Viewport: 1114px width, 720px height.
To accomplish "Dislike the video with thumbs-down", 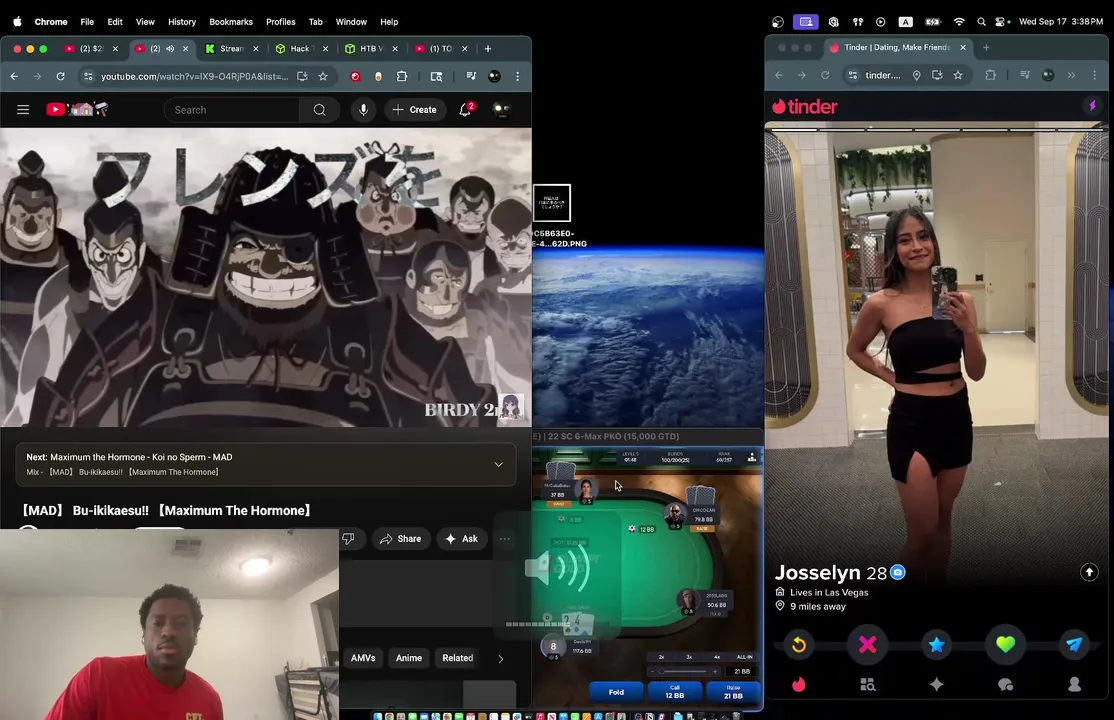I will [x=349, y=539].
